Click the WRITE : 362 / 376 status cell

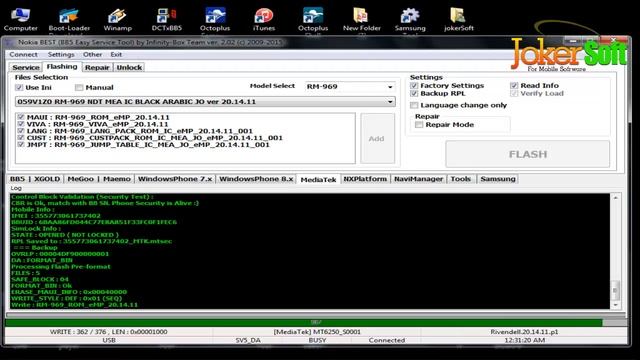(109, 332)
